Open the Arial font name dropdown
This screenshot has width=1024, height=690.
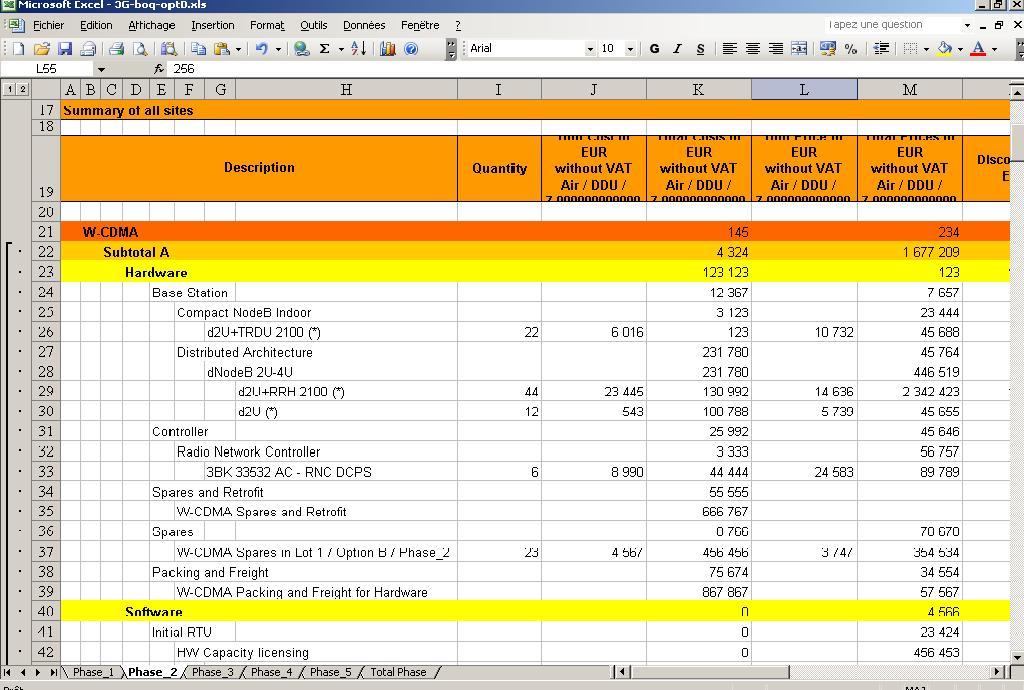(x=590, y=48)
